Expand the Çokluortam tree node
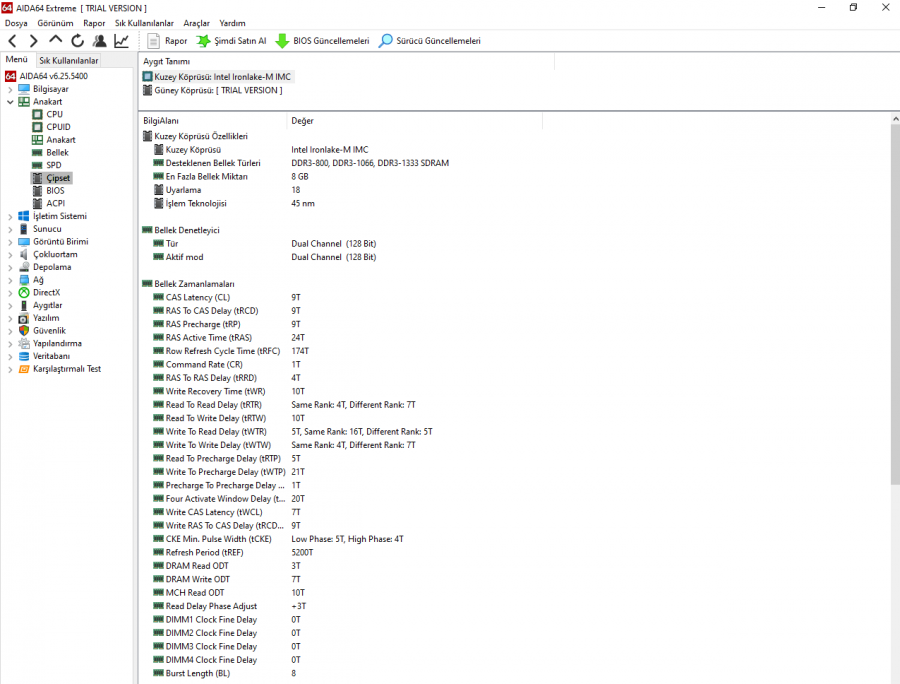 [10, 254]
